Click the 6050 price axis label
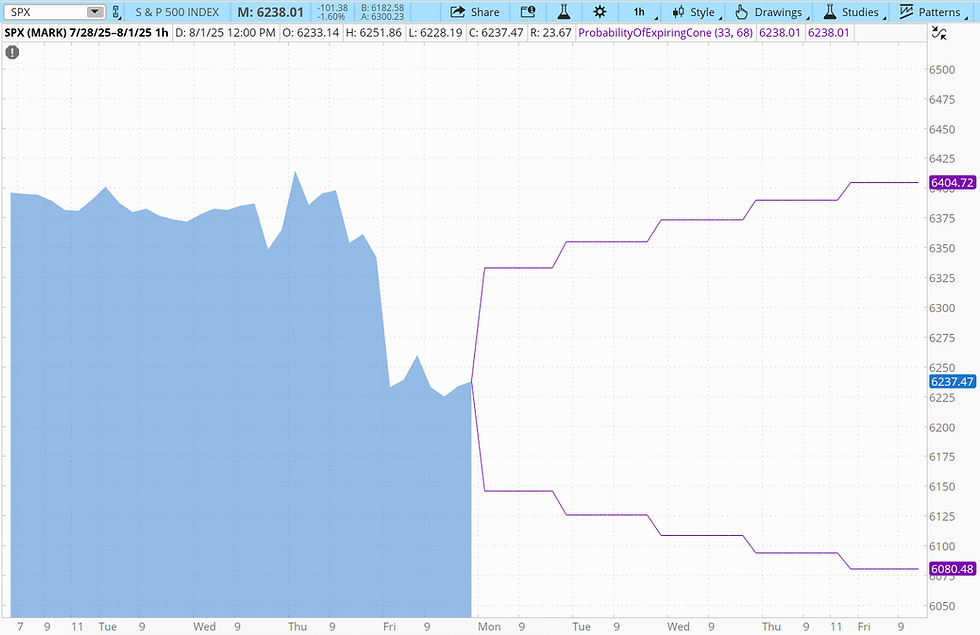This screenshot has width=980, height=635. tap(942, 606)
